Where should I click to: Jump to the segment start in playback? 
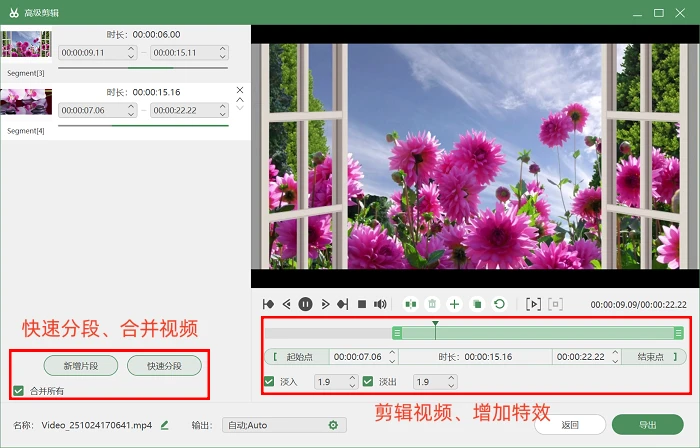pyautogui.click(x=268, y=304)
